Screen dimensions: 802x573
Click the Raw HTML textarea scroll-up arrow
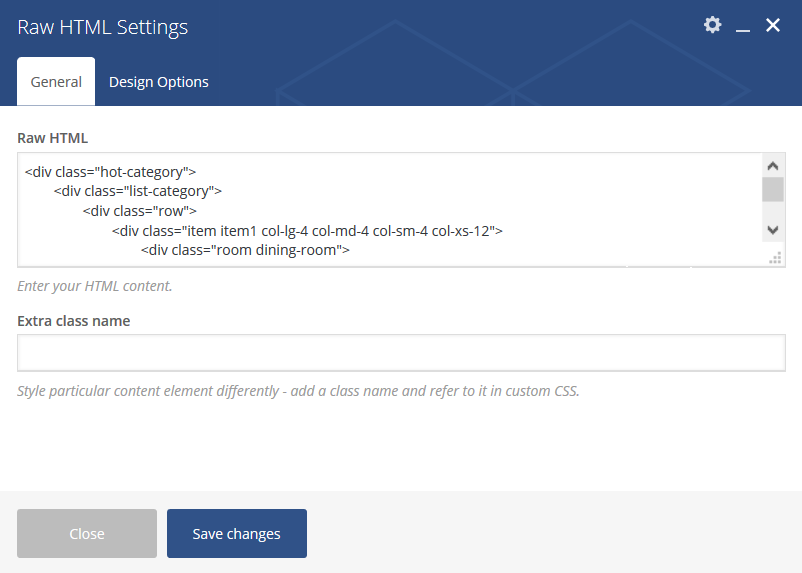pos(773,166)
